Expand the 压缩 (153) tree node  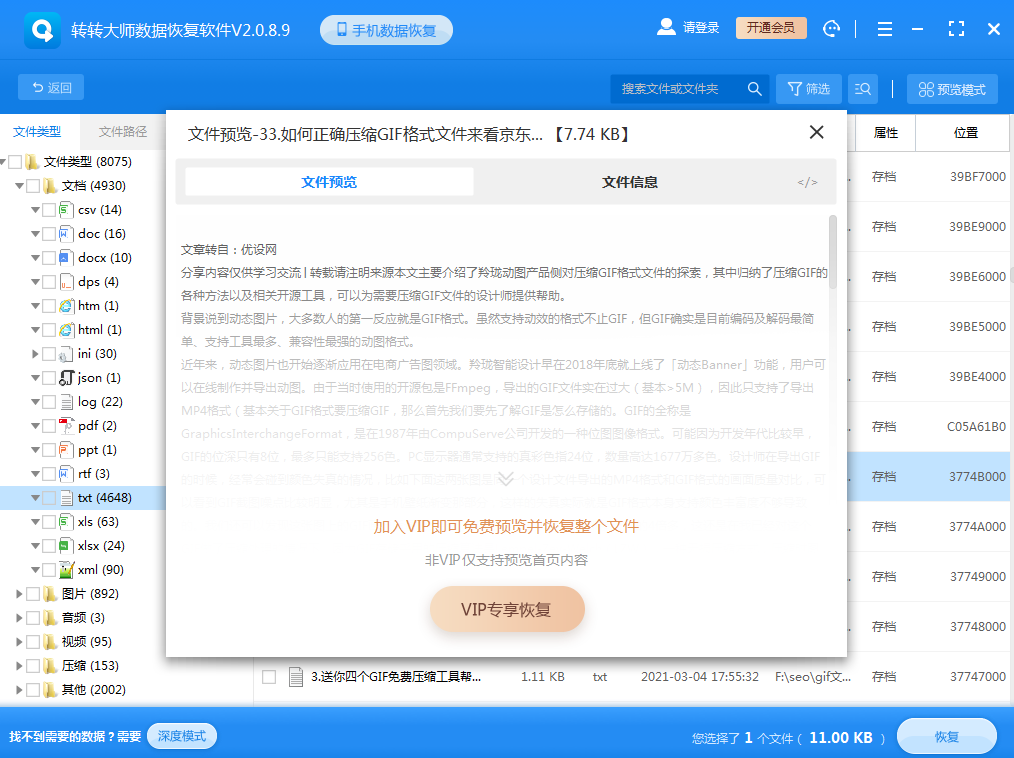pyautogui.click(x=19, y=666)
